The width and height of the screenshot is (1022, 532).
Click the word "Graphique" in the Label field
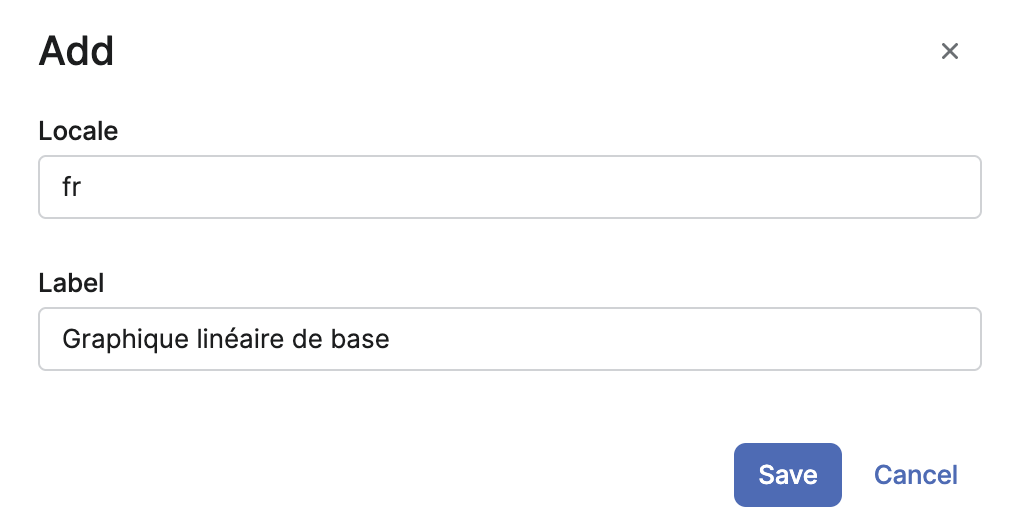111,339
